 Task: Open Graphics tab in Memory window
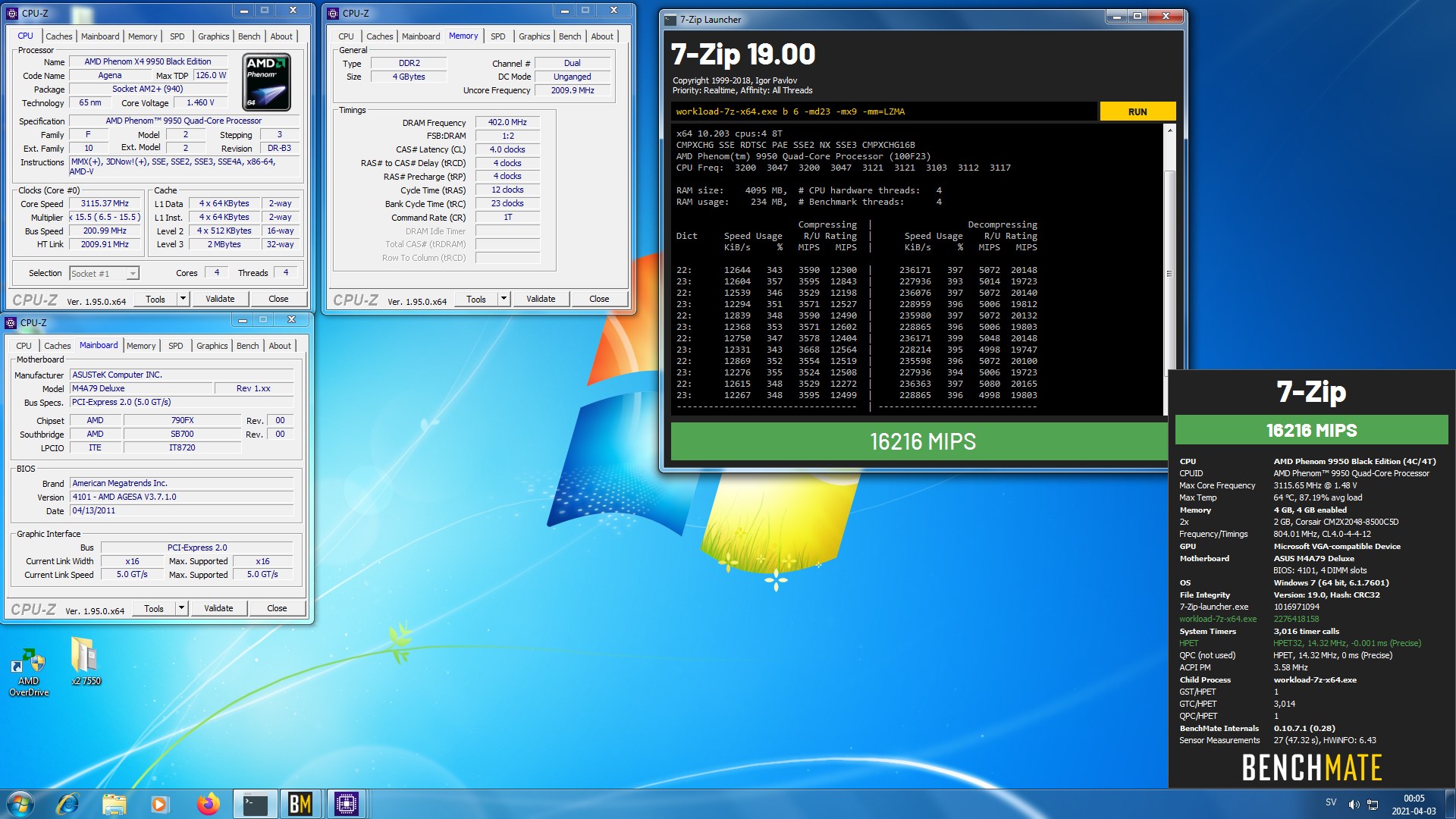tap(534, 36)
